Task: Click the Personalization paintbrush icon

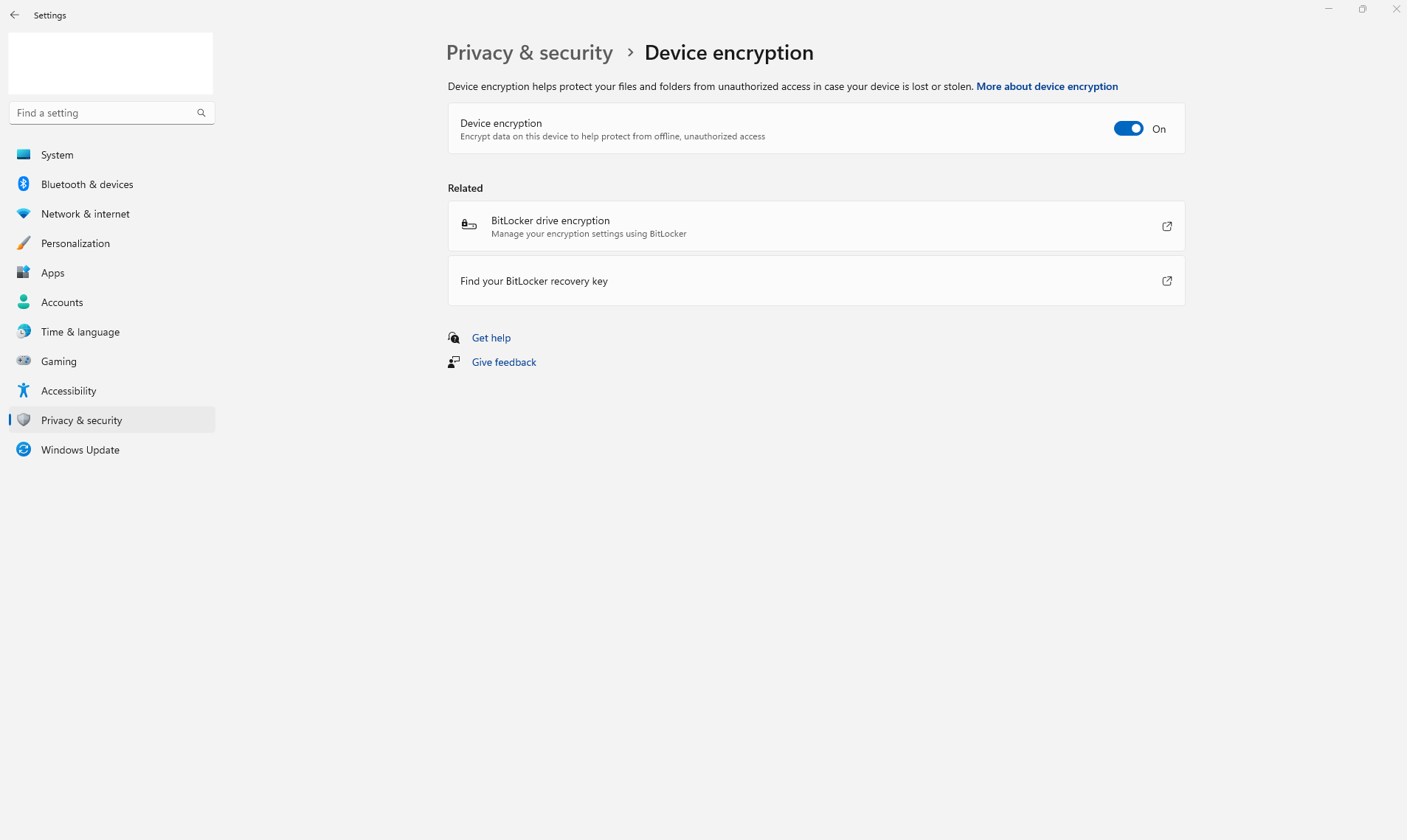Action: click(x=24, y=243)
